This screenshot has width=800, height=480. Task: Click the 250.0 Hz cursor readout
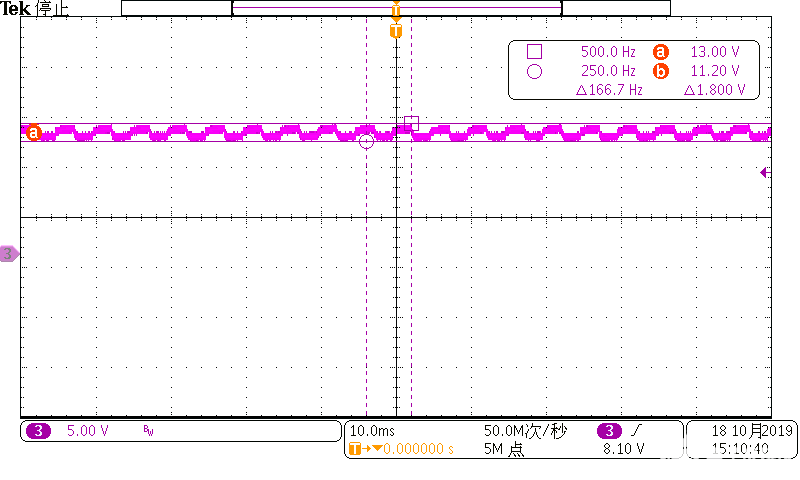[x=608, y=71]
